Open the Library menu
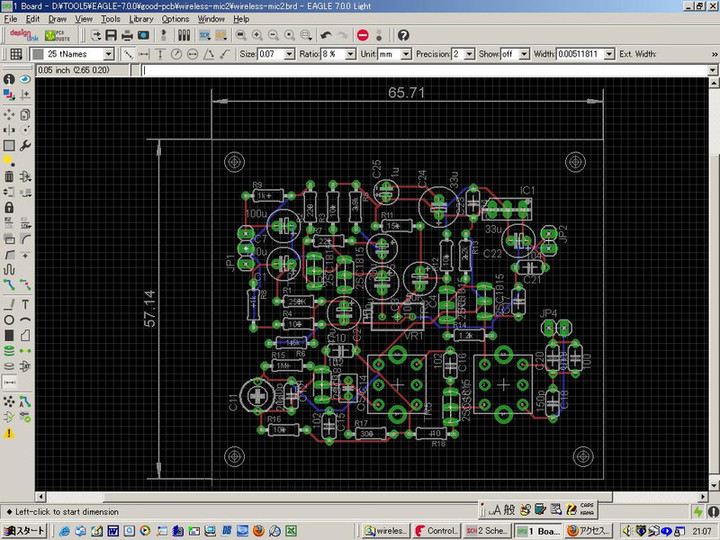720x540 pixels. click(x=141, y=19)
